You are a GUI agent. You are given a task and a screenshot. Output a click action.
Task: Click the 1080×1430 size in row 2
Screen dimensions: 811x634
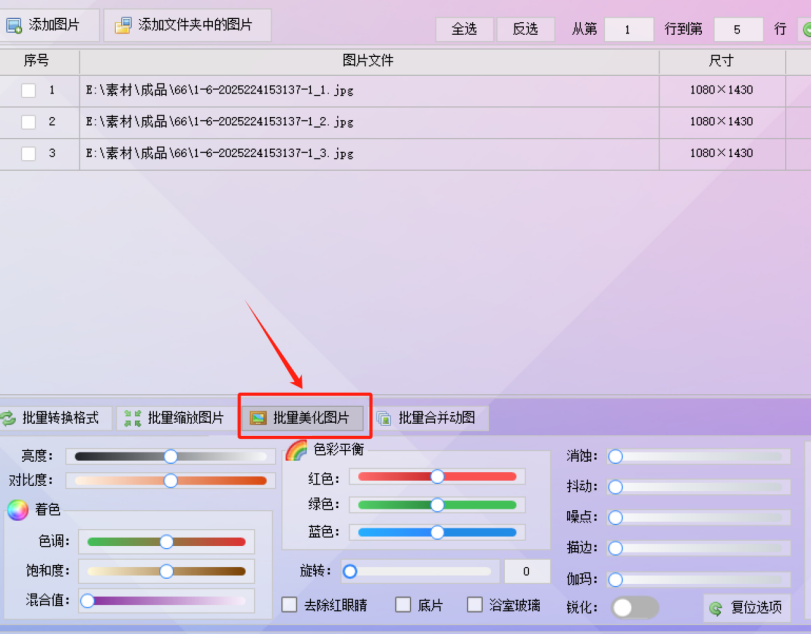click(722, 122)
